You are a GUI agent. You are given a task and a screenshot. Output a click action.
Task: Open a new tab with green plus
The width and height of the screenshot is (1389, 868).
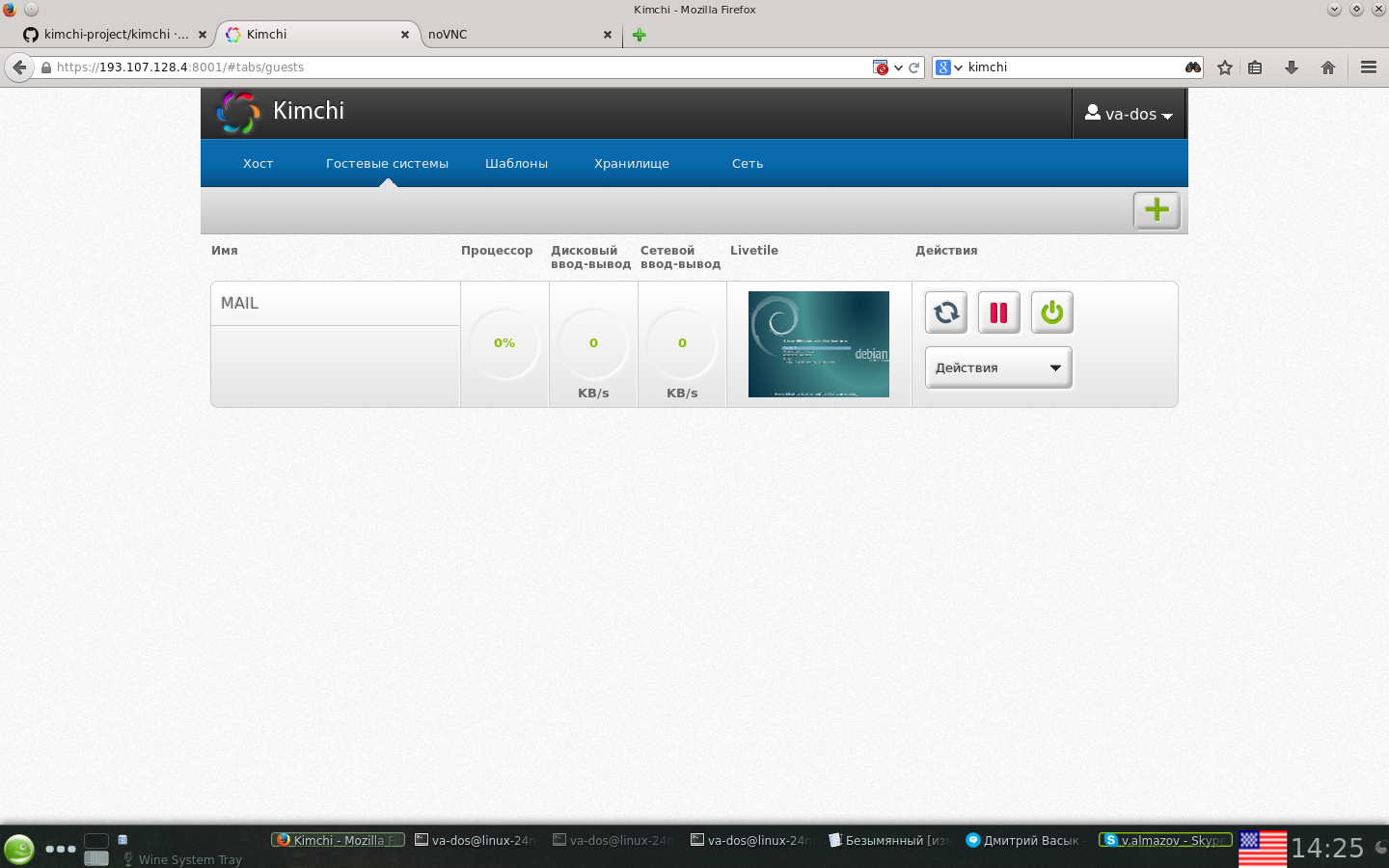click(639, 35)
